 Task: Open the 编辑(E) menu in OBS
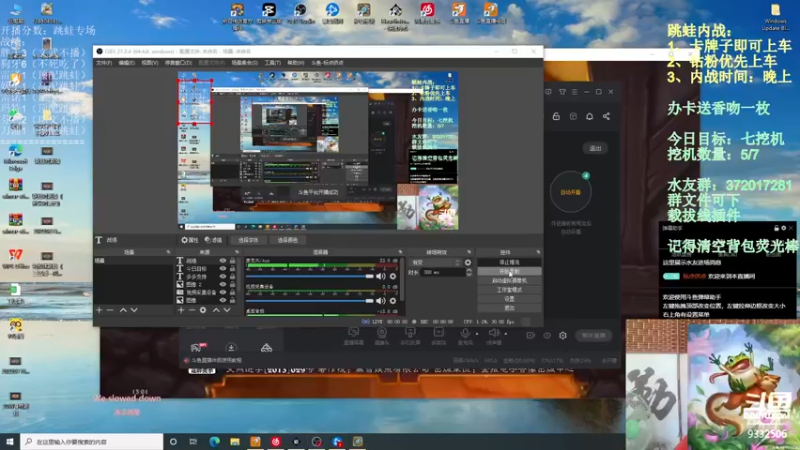[x=127, y=63]
